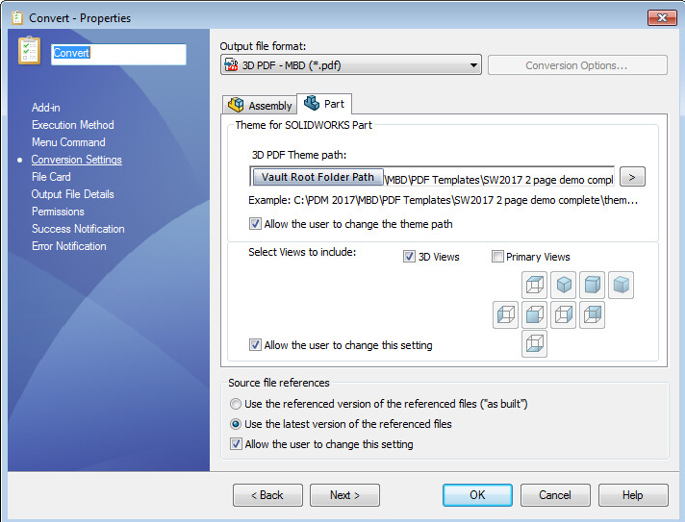Viewport: 685px width, 522px height.
Task: Click the Next button
Action: tap(345, 495)
